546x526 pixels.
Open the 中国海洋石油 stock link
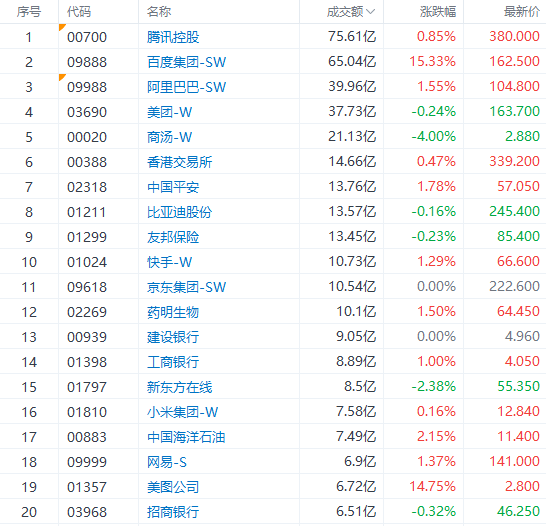click(186, 437)
